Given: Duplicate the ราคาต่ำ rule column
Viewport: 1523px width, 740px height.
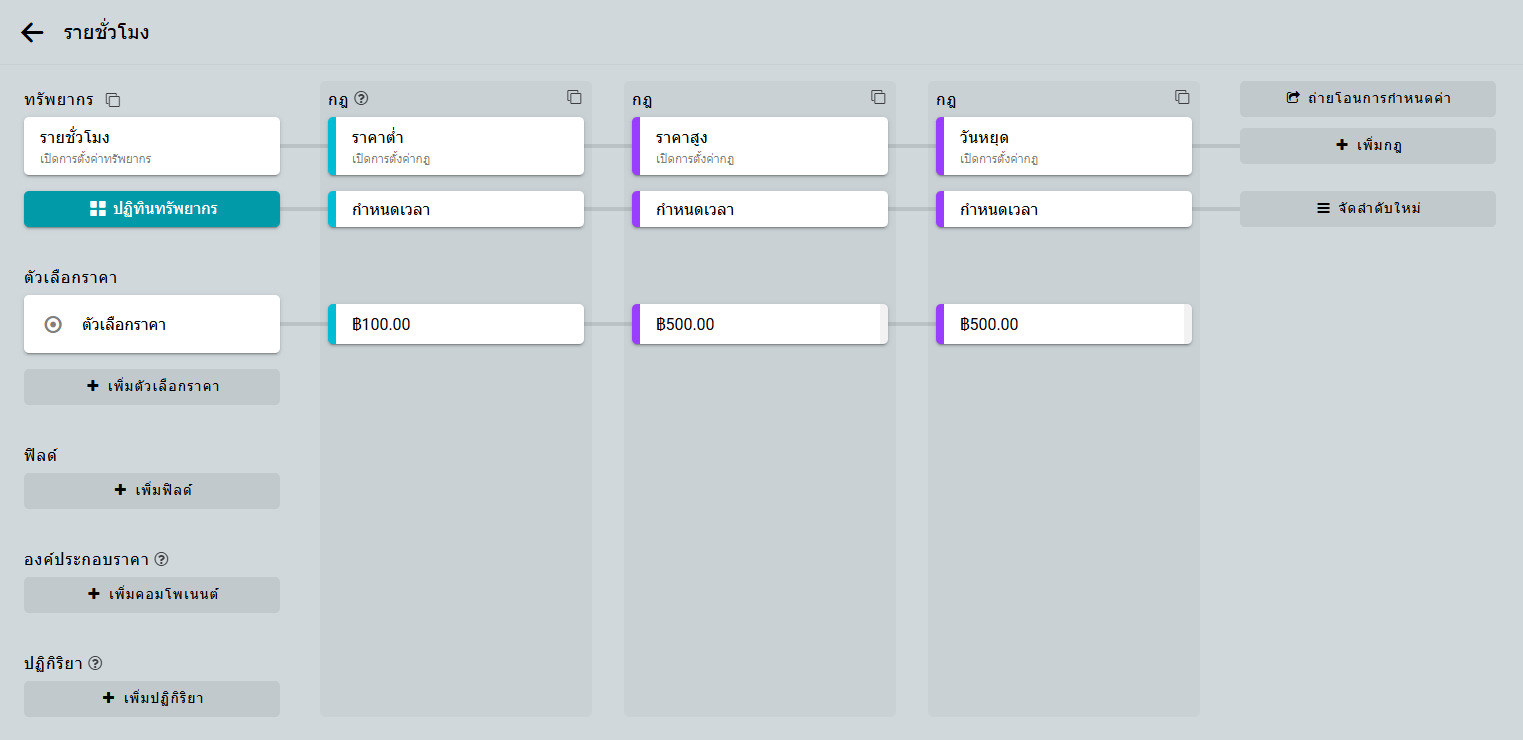Looking at the screenshot, I should tap(574, 97).
